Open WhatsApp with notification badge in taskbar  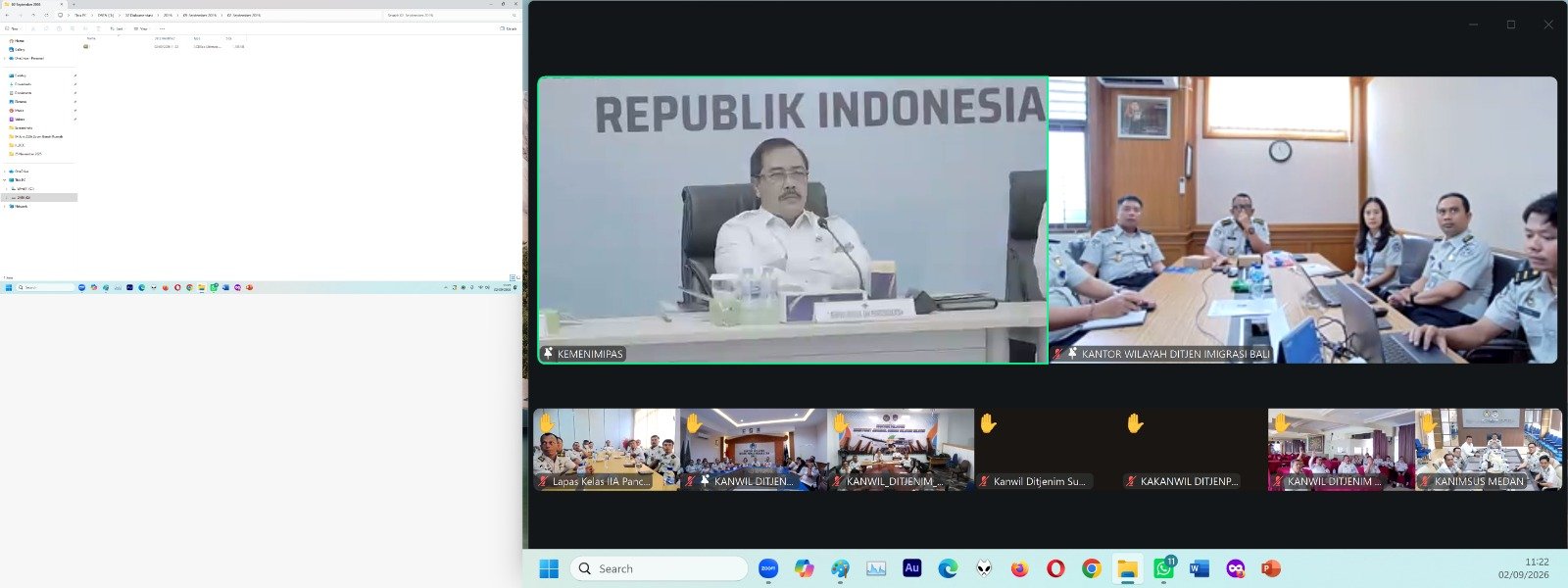click(1163, 568)
